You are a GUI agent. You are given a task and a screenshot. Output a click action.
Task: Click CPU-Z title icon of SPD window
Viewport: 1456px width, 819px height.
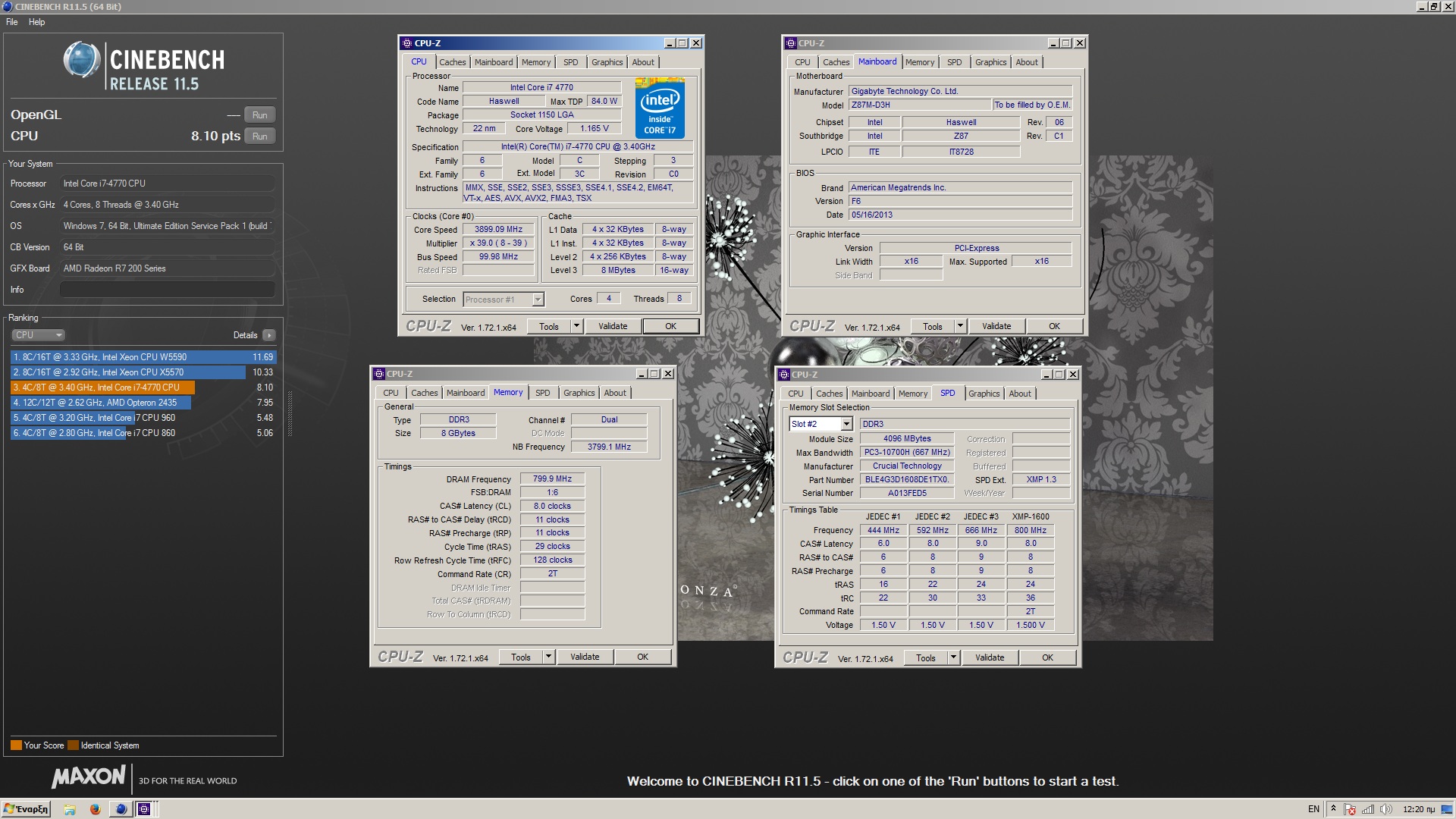[784, 375]
